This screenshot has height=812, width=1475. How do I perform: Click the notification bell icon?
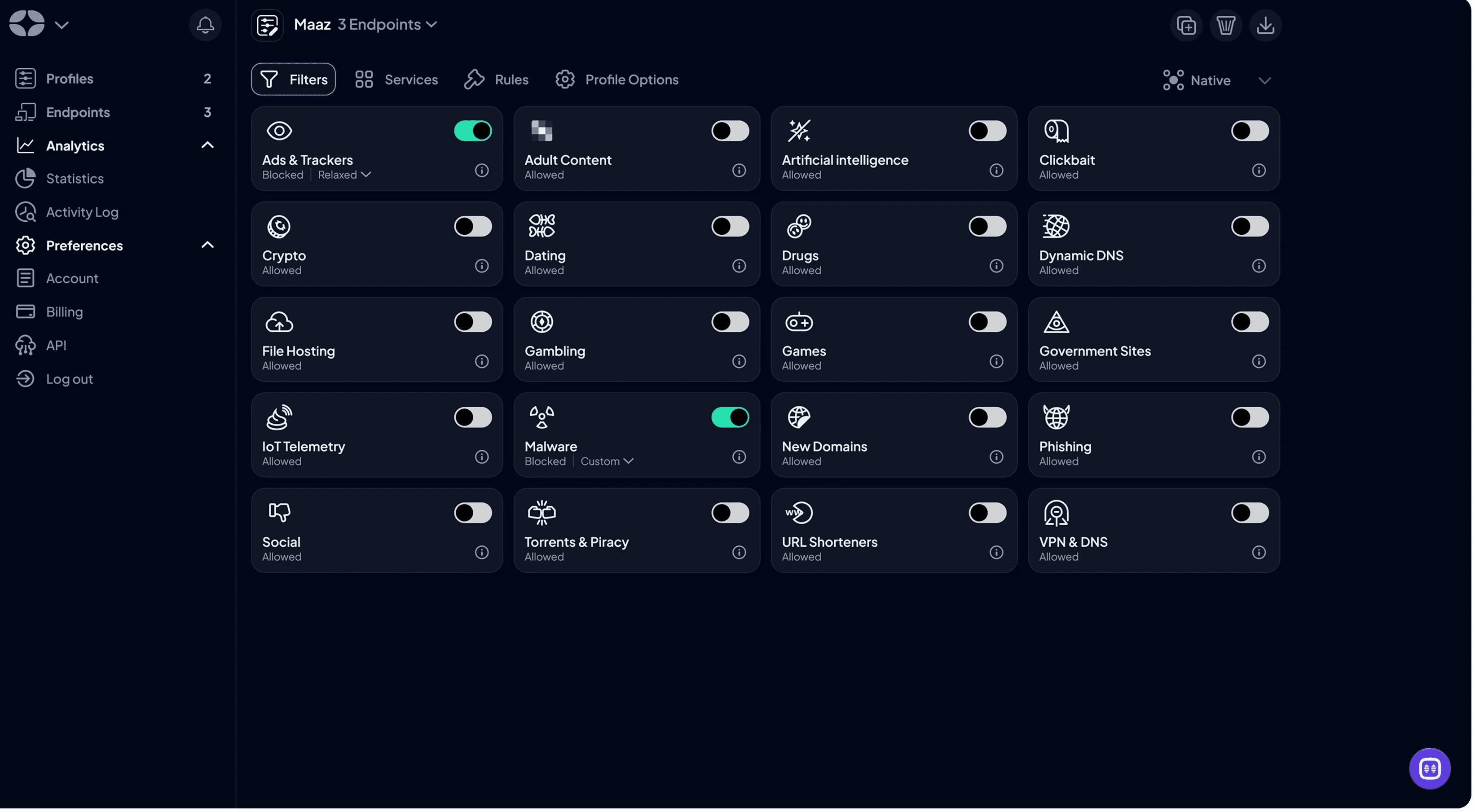click(x=205, y=25)
